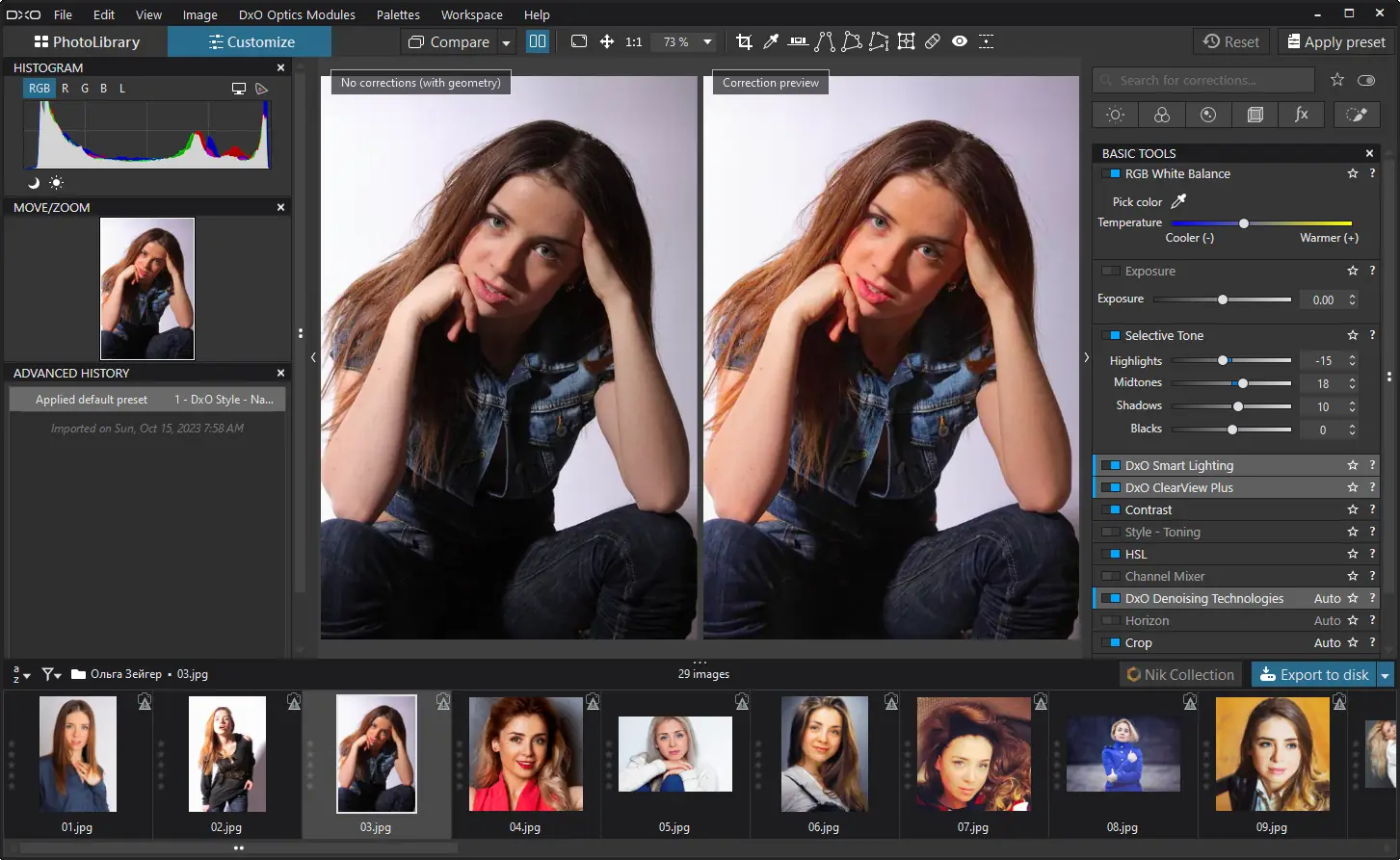Click the soft proofing monitor icon in histogram
Viewport: 1400px width, 860px height.
pos(239,88)
